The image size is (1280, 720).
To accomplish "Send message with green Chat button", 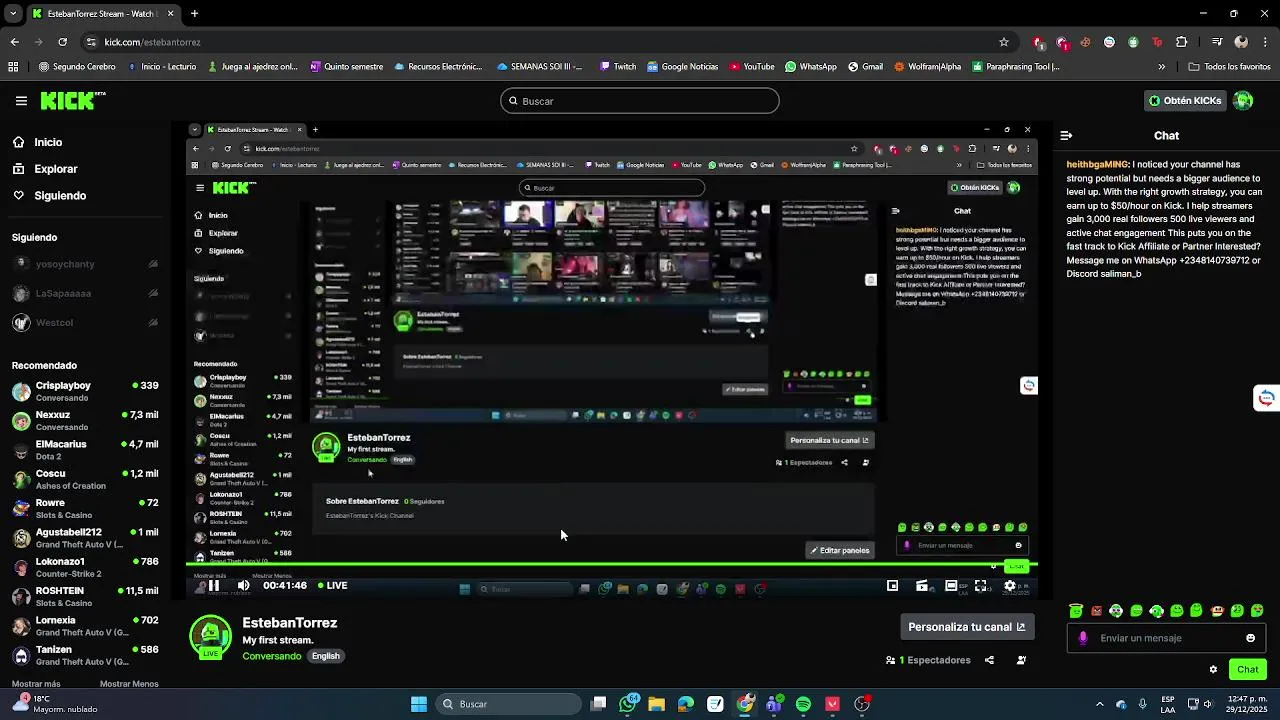I will tap(1248, 670).
